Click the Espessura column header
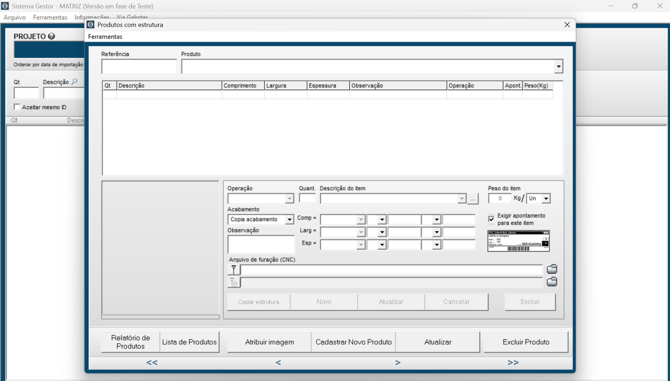The height and width of the screenshot is (381, 670). (328, 85)
